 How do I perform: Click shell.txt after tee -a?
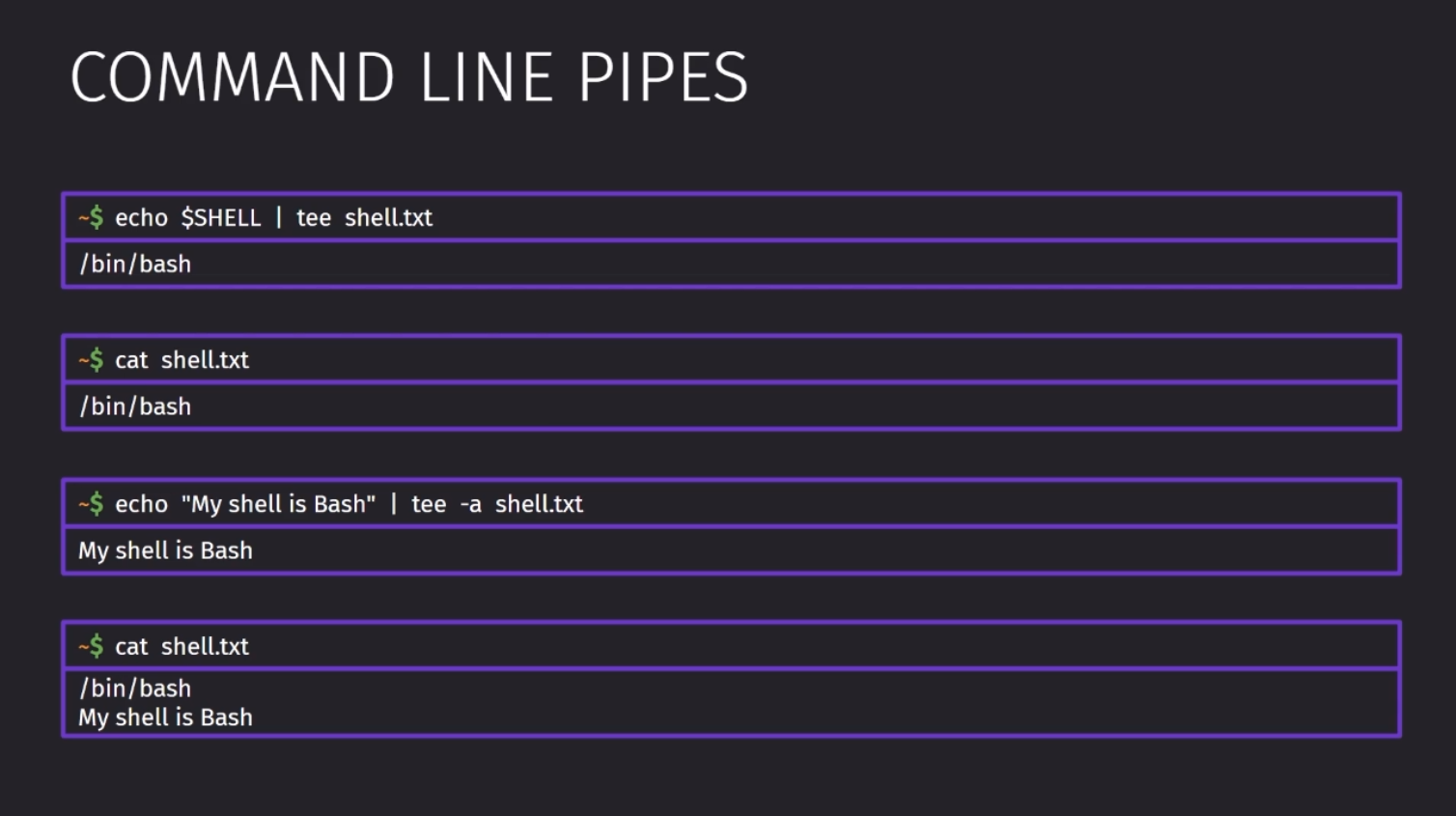539,503
